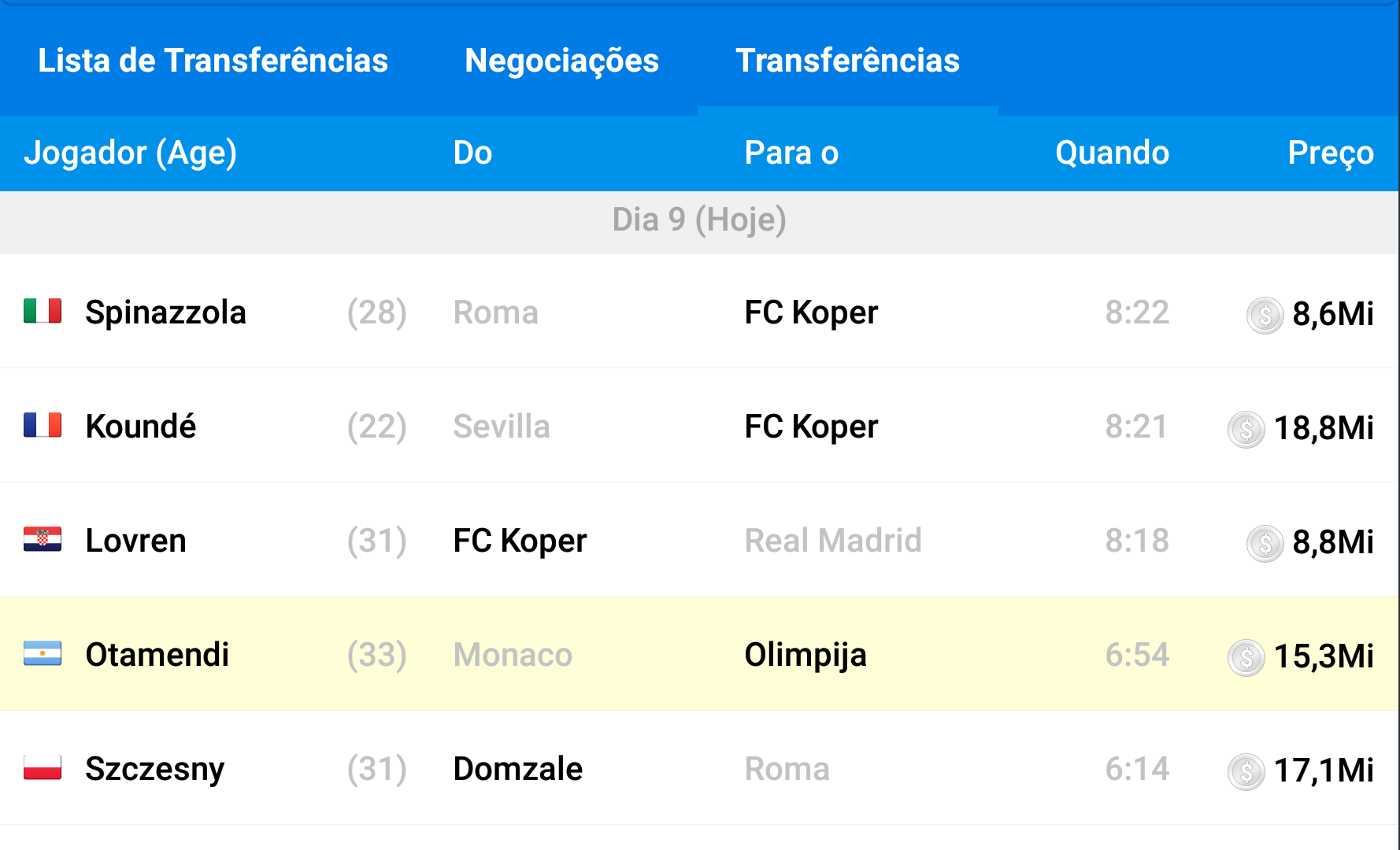This screenshot has width=1400, height=850.
Task: Click the coin icon next to 15,3Mi
Action: 1246,657
